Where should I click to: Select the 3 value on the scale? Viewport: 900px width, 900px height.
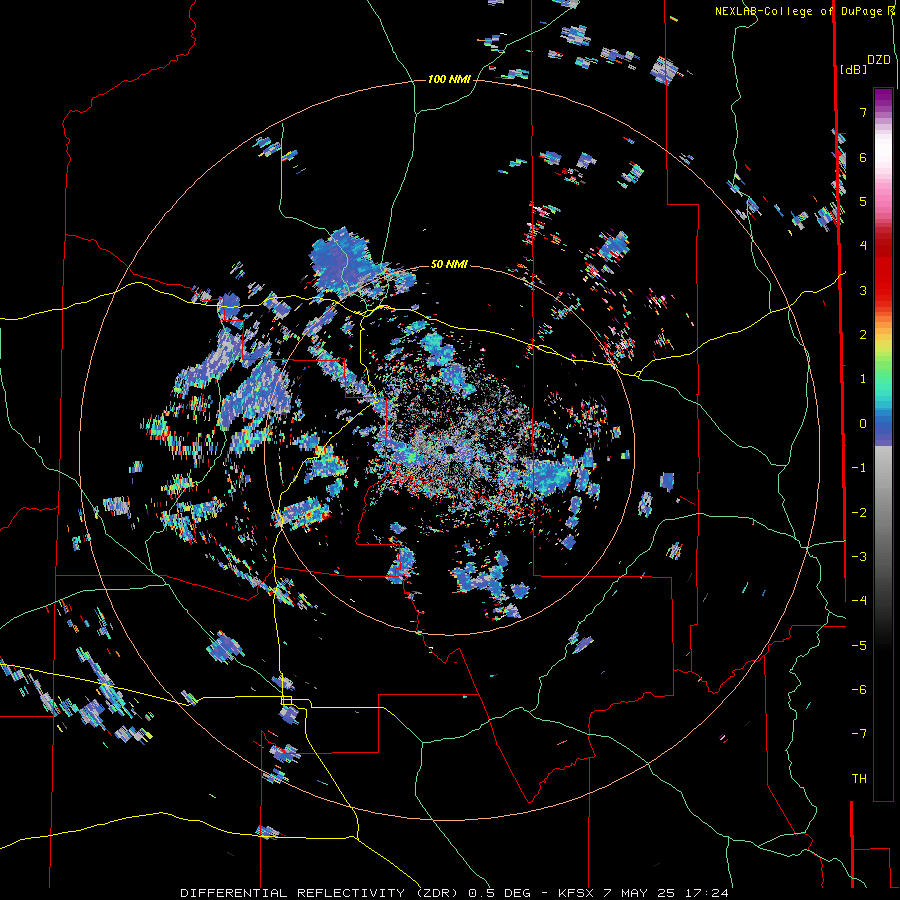863,290
